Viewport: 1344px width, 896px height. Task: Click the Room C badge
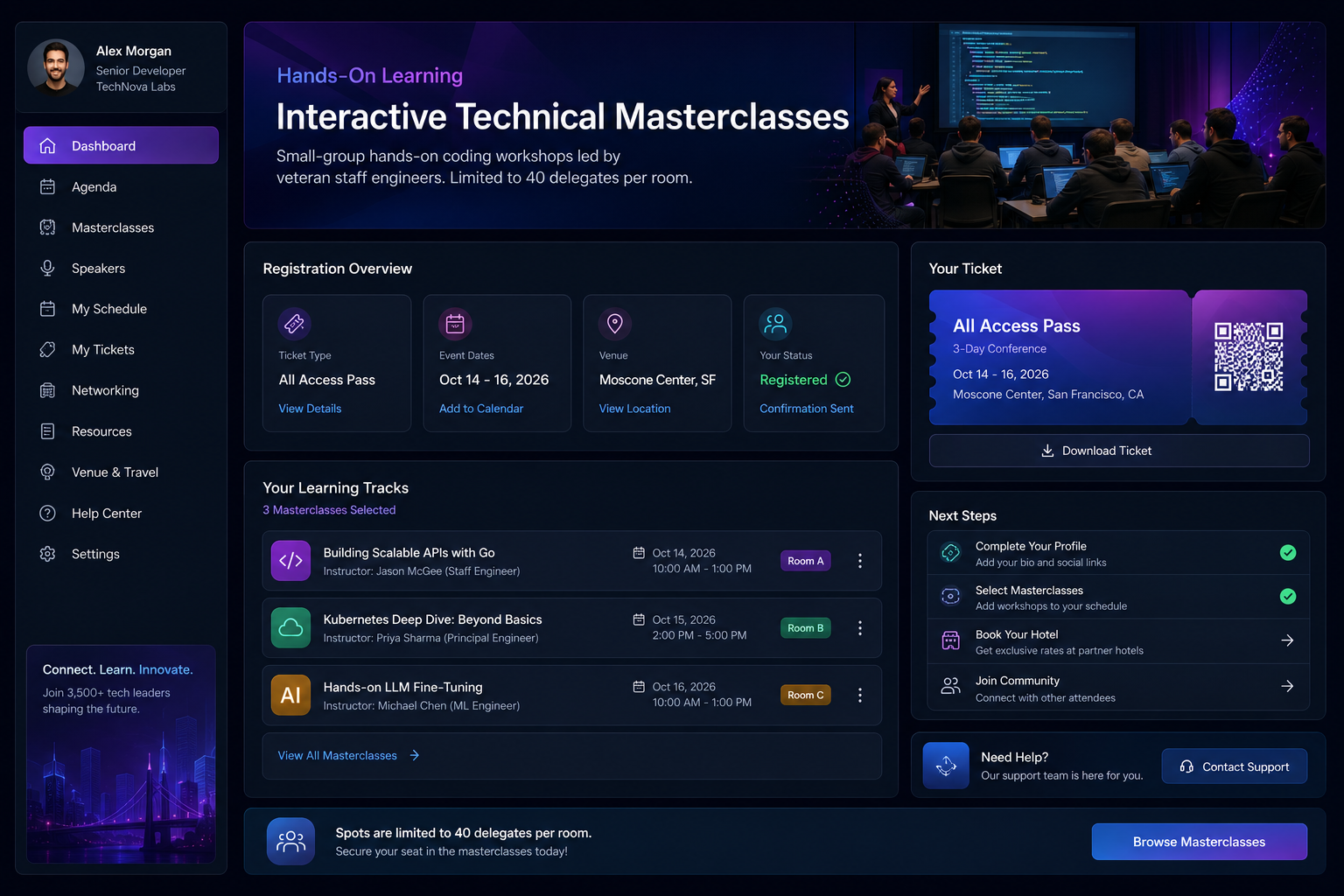coord(806,695)
